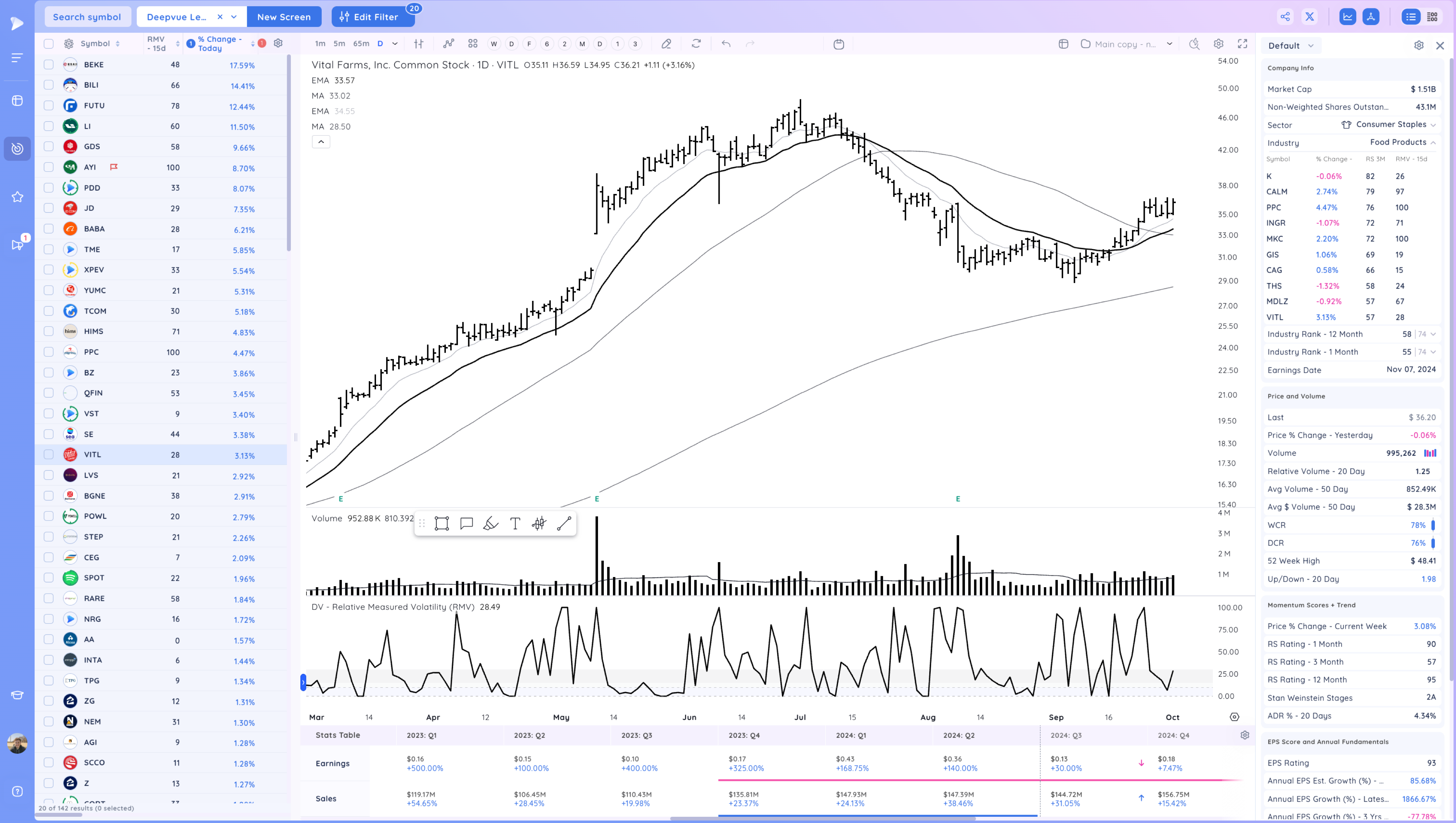The height and width of the screenshot is (823, 1456).
Task: Toggle the select-all checkbox in header
Action: tap(49, 44)
